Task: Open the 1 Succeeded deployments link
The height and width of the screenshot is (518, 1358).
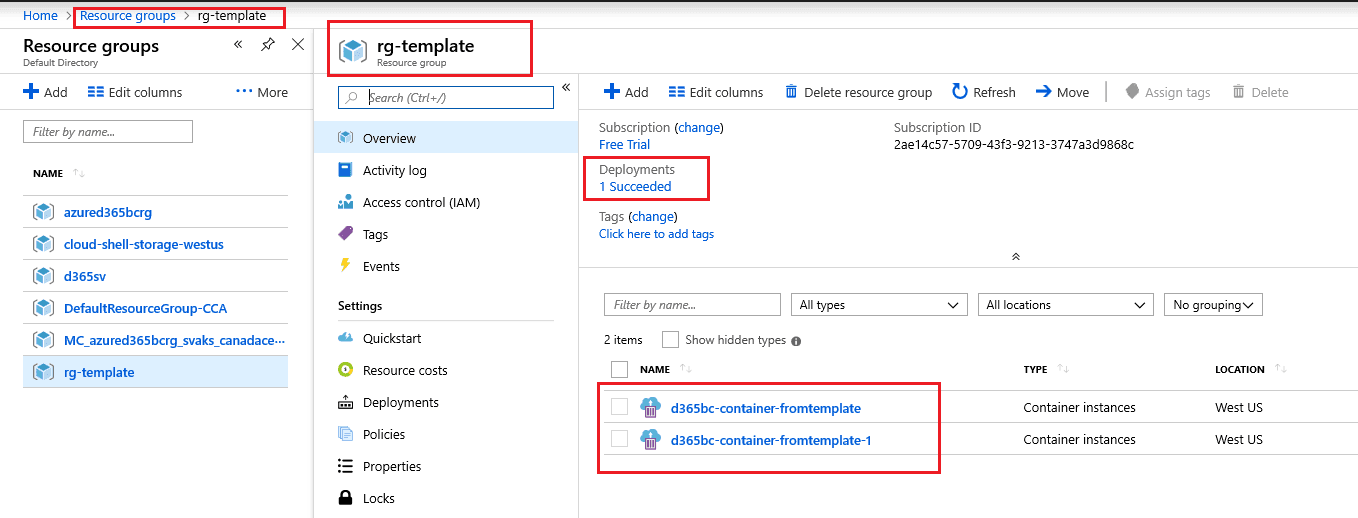Action: 635,187
